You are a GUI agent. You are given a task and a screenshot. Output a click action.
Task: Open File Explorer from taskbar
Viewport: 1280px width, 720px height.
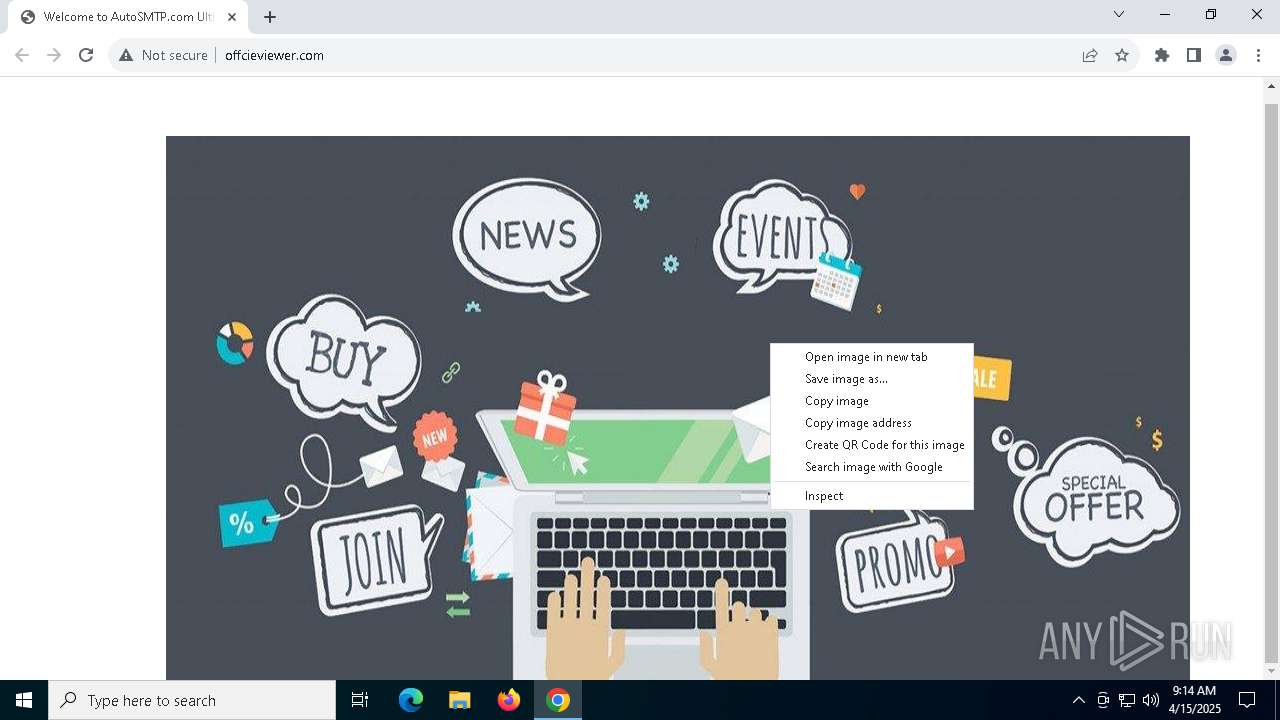click(459, 700)
